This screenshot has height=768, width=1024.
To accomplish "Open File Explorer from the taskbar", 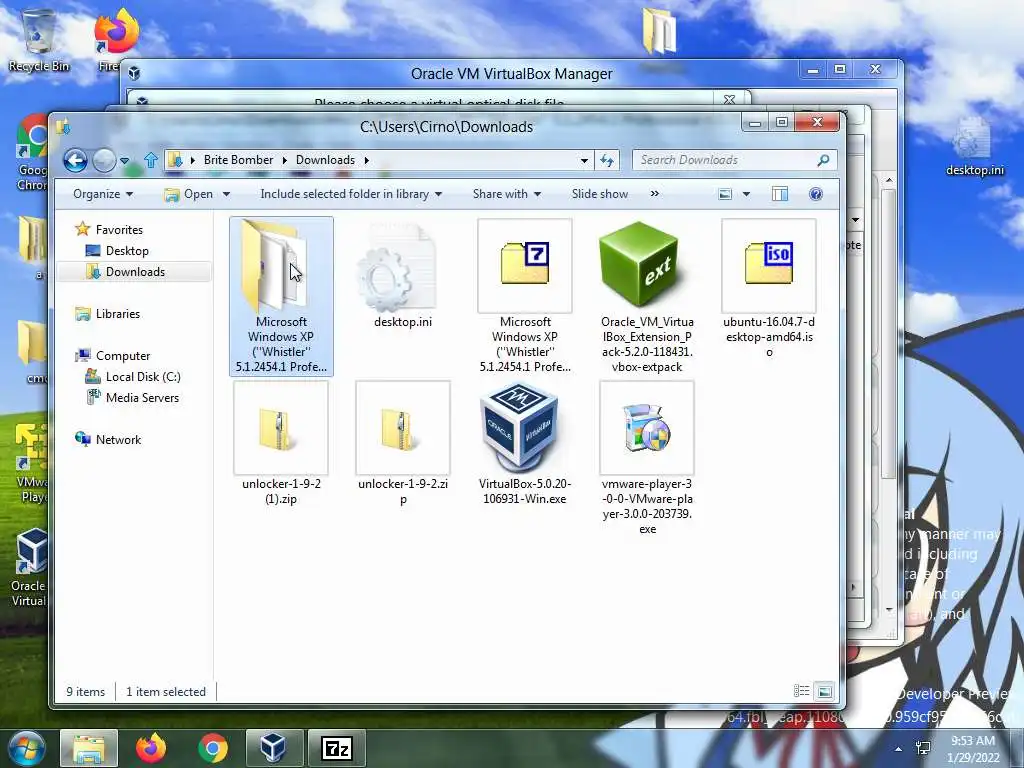I will 89,748.
